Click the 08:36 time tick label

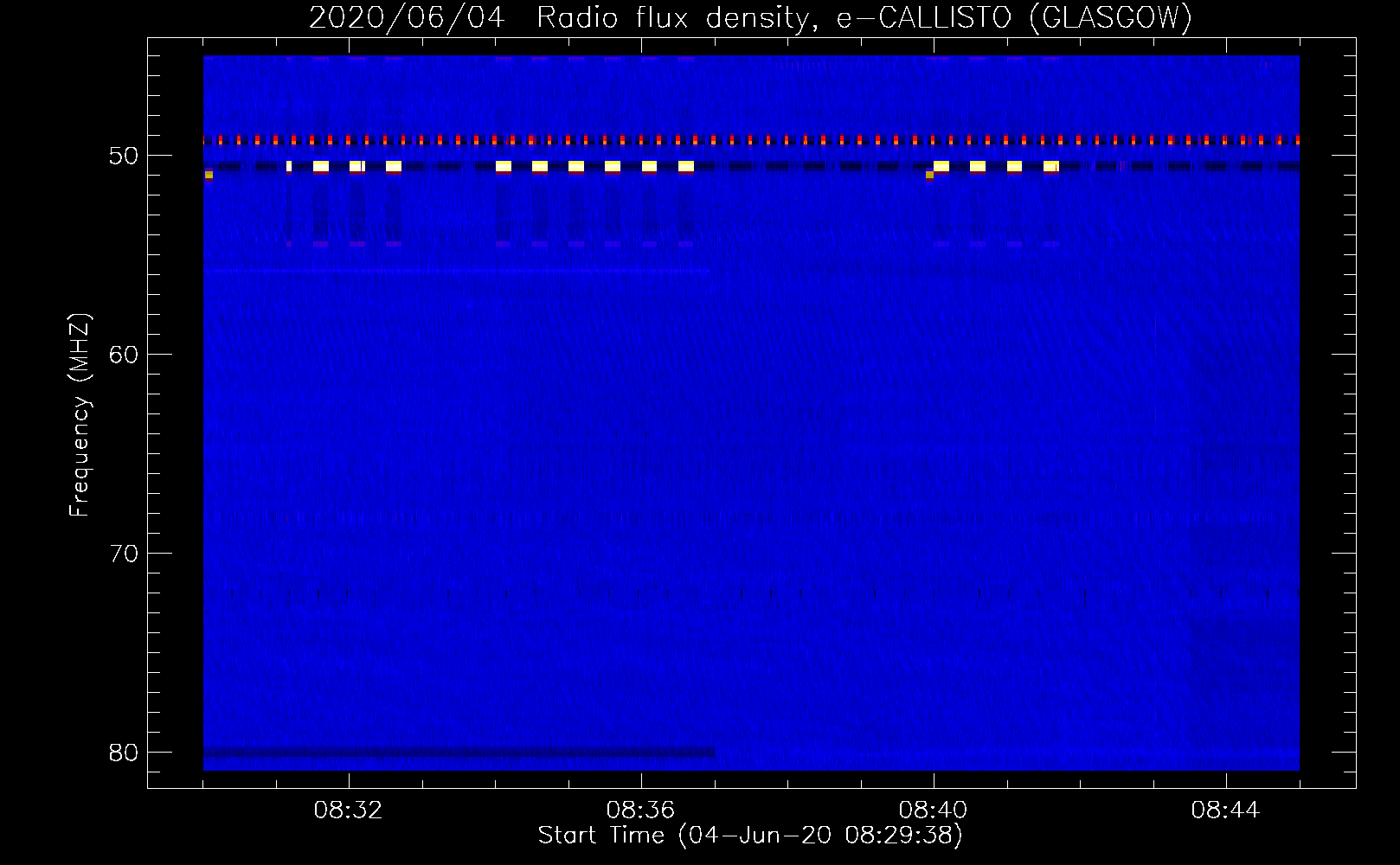[640, 811]
